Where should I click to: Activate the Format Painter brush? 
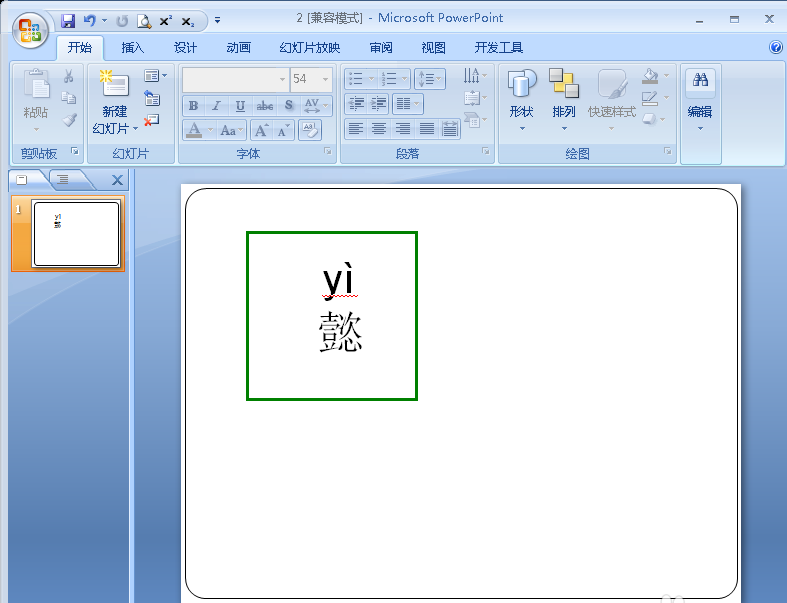[x=69, y=120]
